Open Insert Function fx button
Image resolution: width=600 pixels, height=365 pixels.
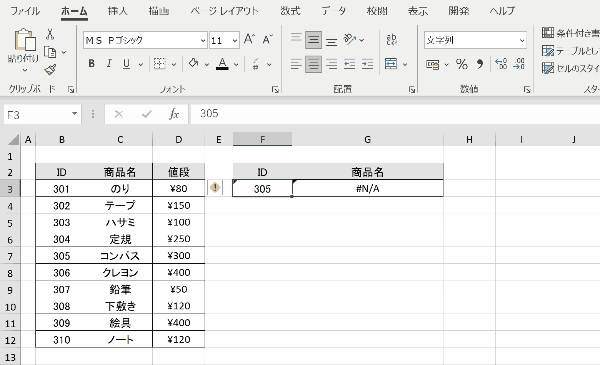[x=174, y=114]
